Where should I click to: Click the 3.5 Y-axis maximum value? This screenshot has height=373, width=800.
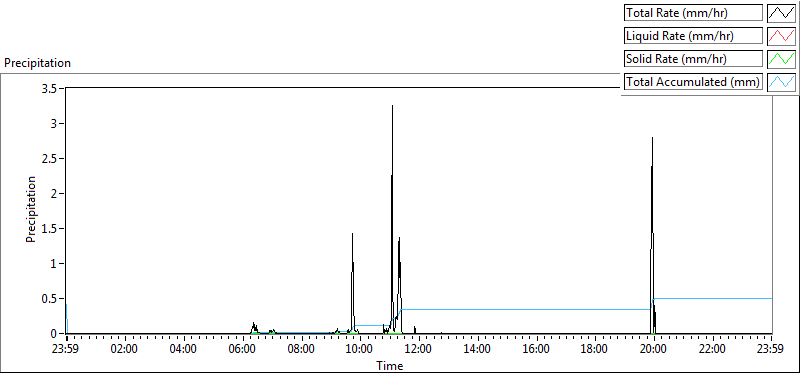(x=50, y=89)
